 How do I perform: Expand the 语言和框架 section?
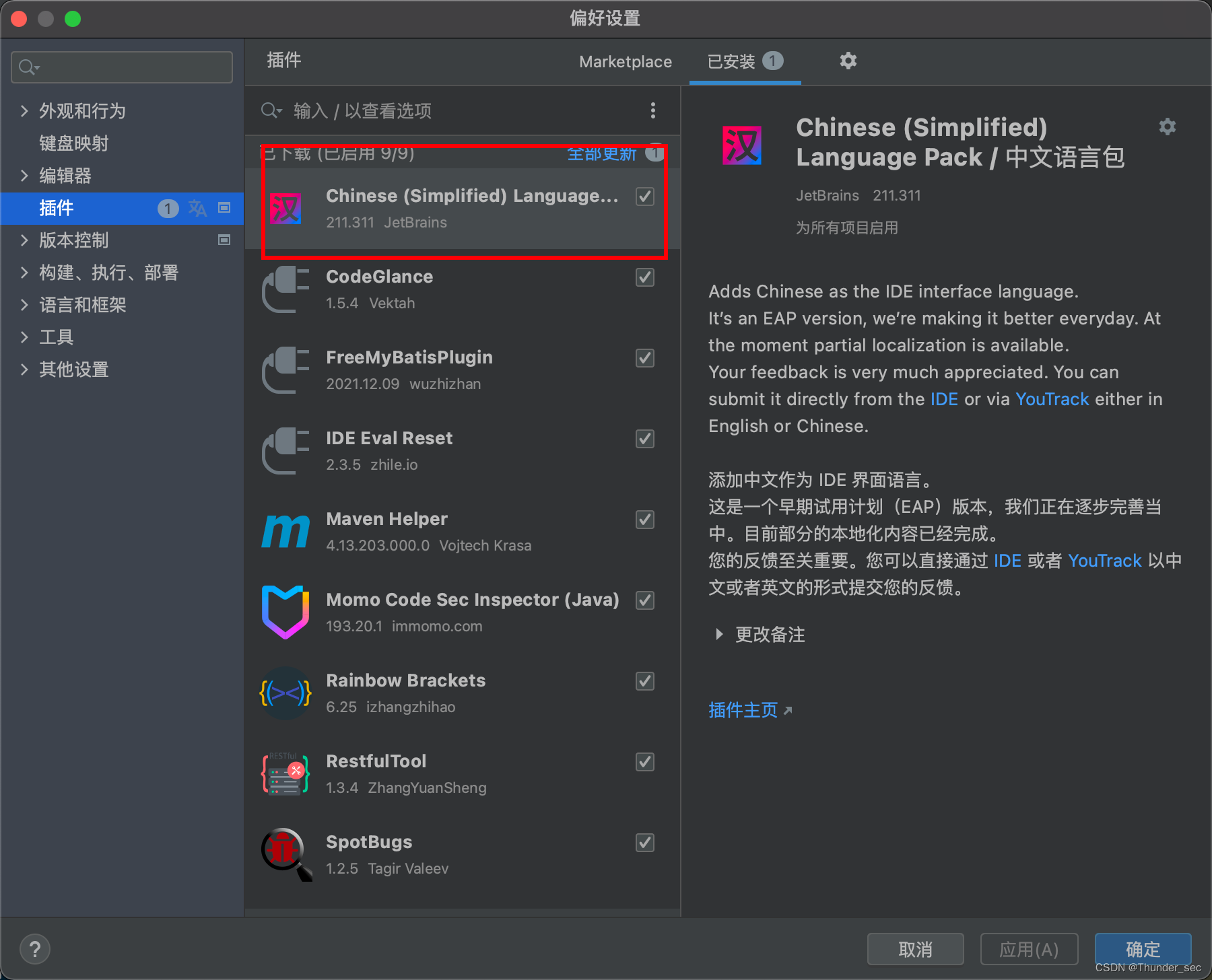tap(24, 305)
